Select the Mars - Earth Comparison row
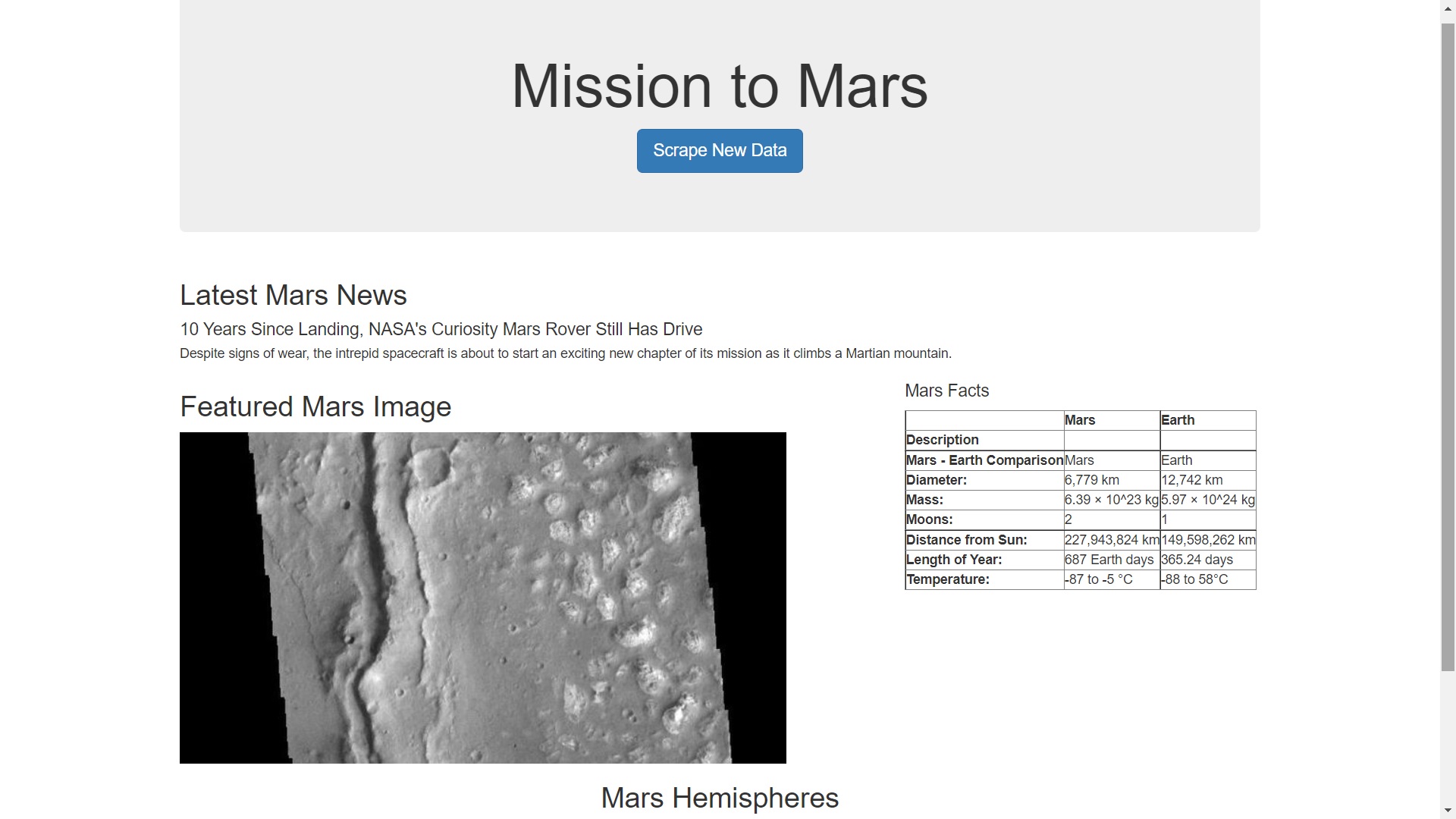Screen dimensions: 1456x819 pyautogui.click(x=984, y=460)
